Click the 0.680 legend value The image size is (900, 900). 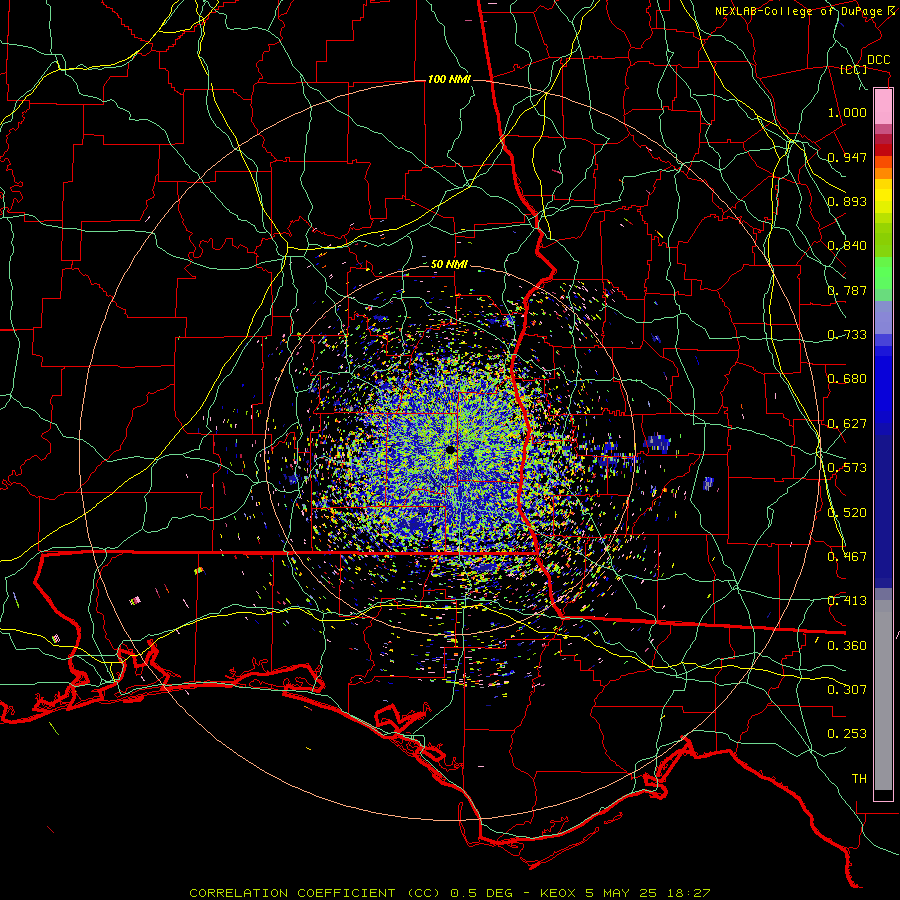847,379
